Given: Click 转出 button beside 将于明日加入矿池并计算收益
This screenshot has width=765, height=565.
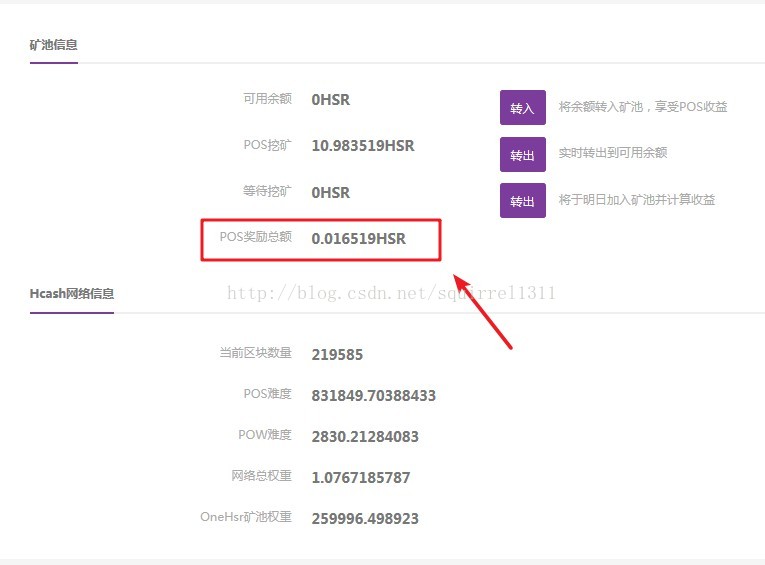Looking at the screenshot, I should click(x=523, y=201).
